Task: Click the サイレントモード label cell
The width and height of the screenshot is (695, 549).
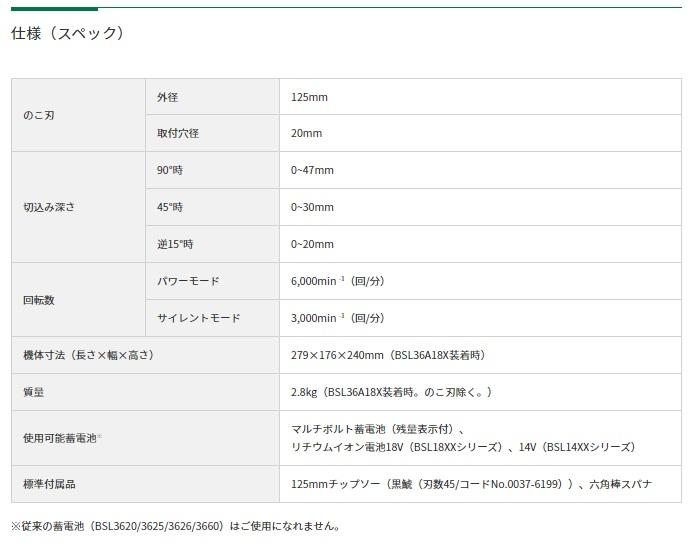Action: click(x=212, y=318)
